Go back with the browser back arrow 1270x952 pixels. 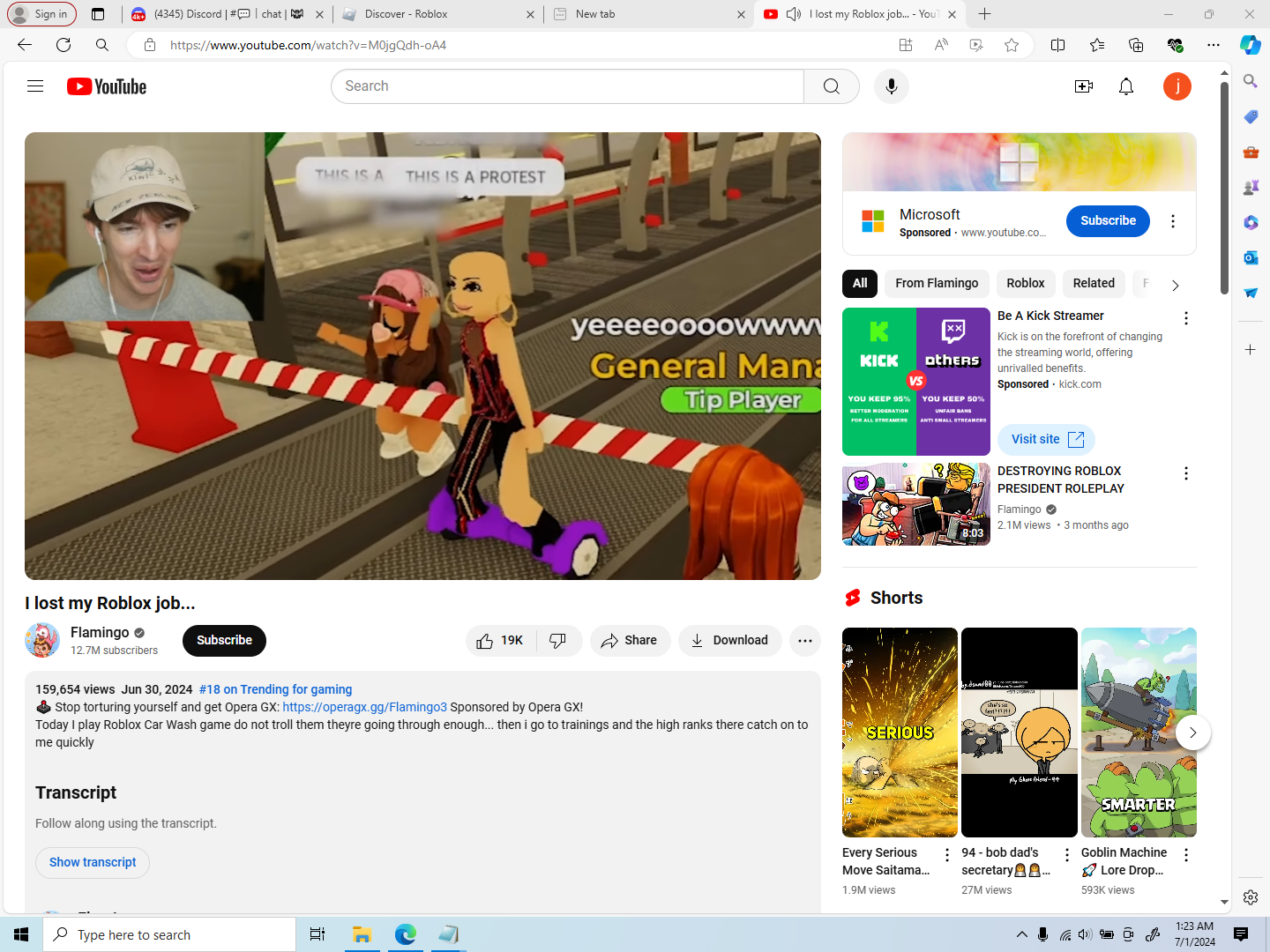pyautogui.click(x=25, y=45)
